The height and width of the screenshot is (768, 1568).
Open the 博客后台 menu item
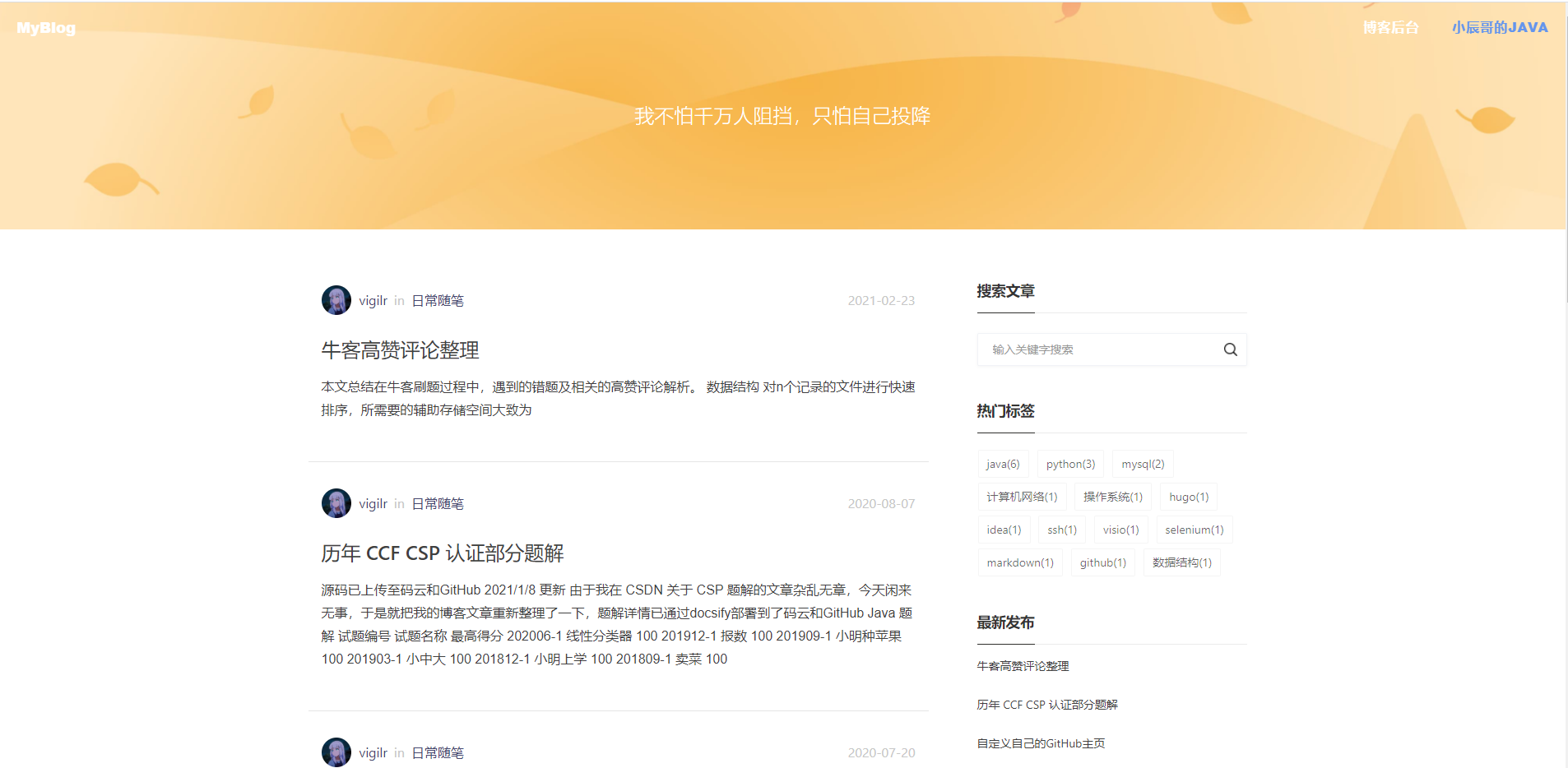(1390, 27)
